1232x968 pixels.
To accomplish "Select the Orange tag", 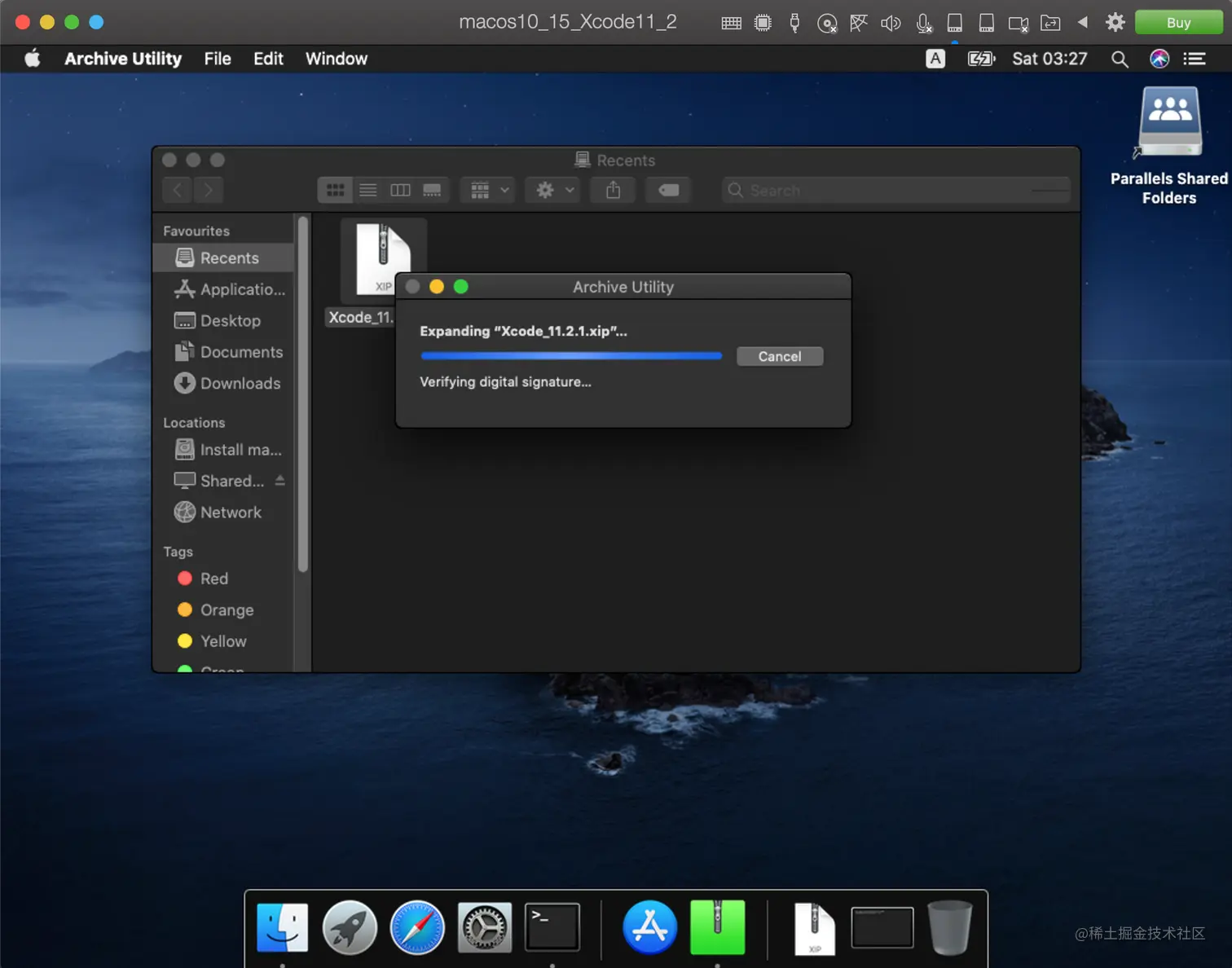I will coord(223,609).
